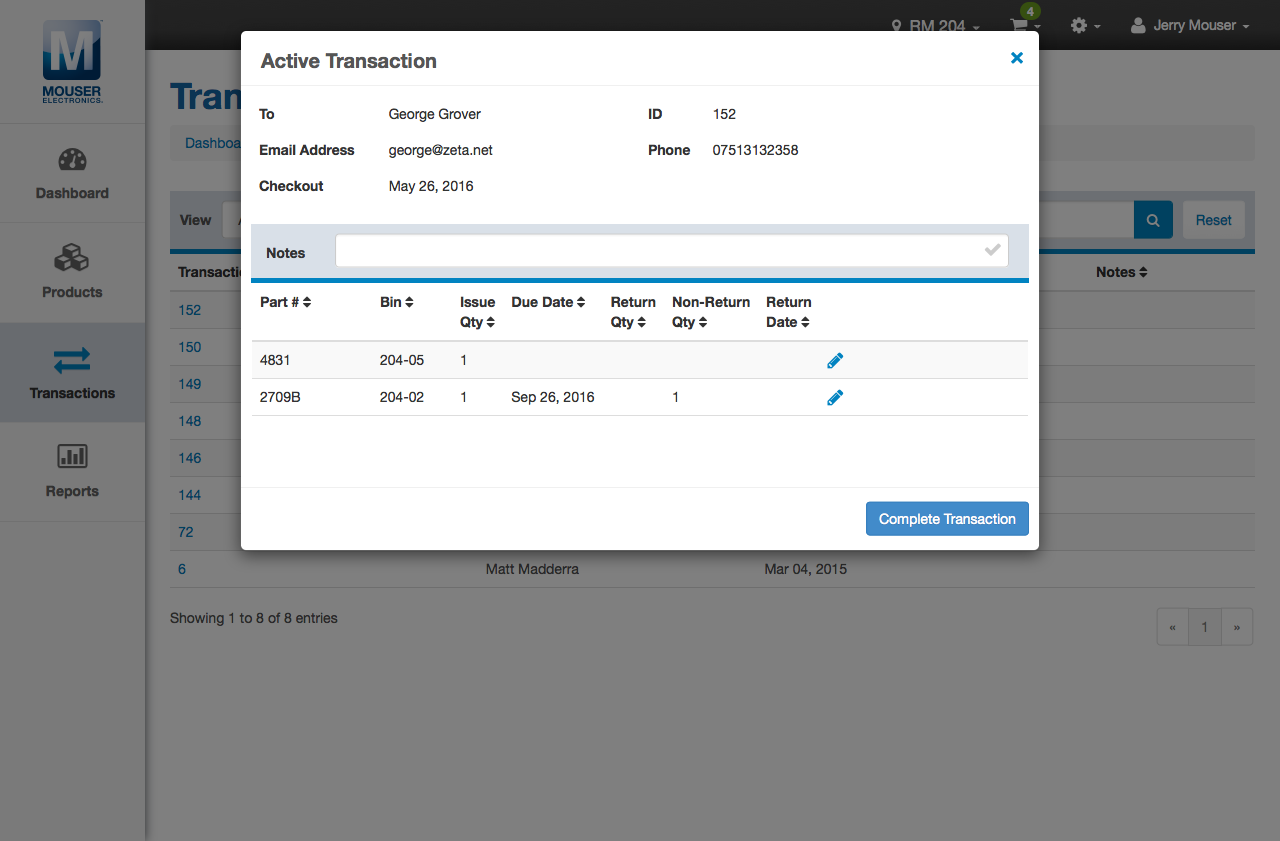1280x841 pixels.
Task: Toggle sorting on the Return Date column
Action: (788, 312)
